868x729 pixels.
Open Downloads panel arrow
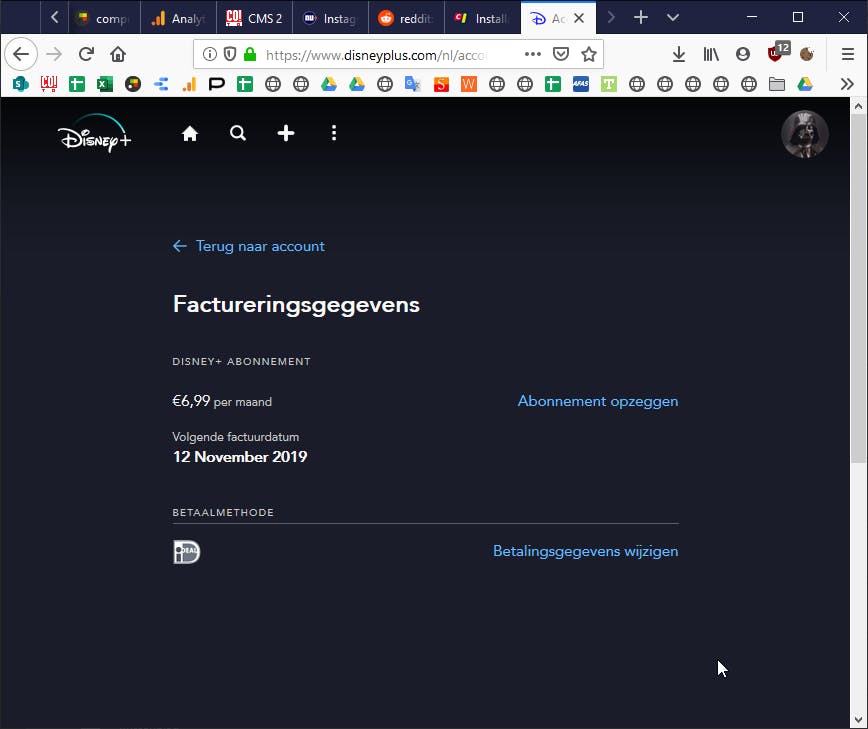[x=679, y=54]
